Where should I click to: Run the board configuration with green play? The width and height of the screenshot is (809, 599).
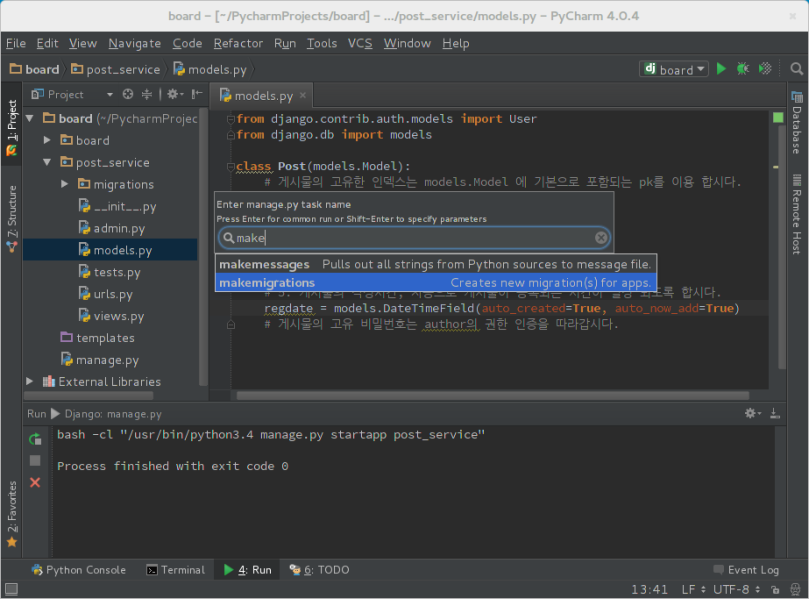click(x=721, y=69)
